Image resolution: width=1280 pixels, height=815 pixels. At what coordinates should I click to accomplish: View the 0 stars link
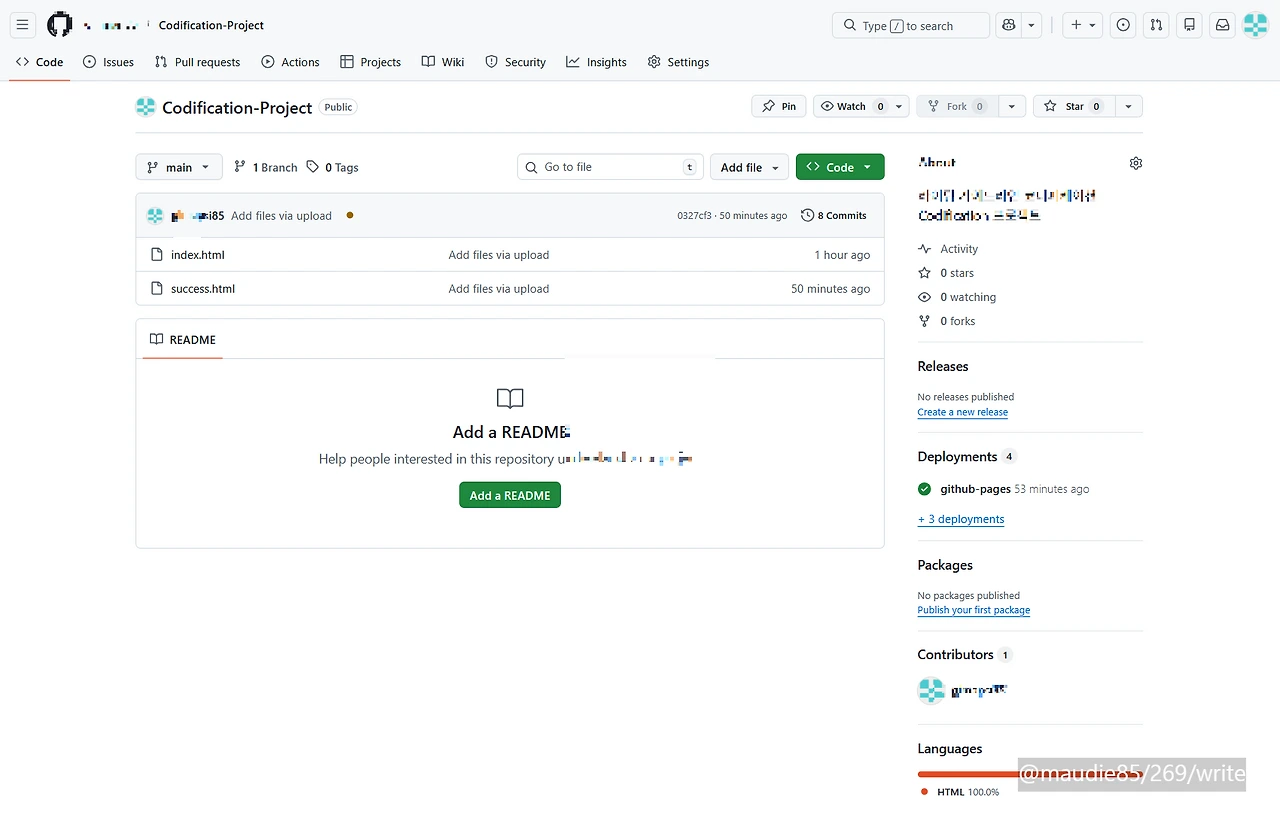(946, 273)
